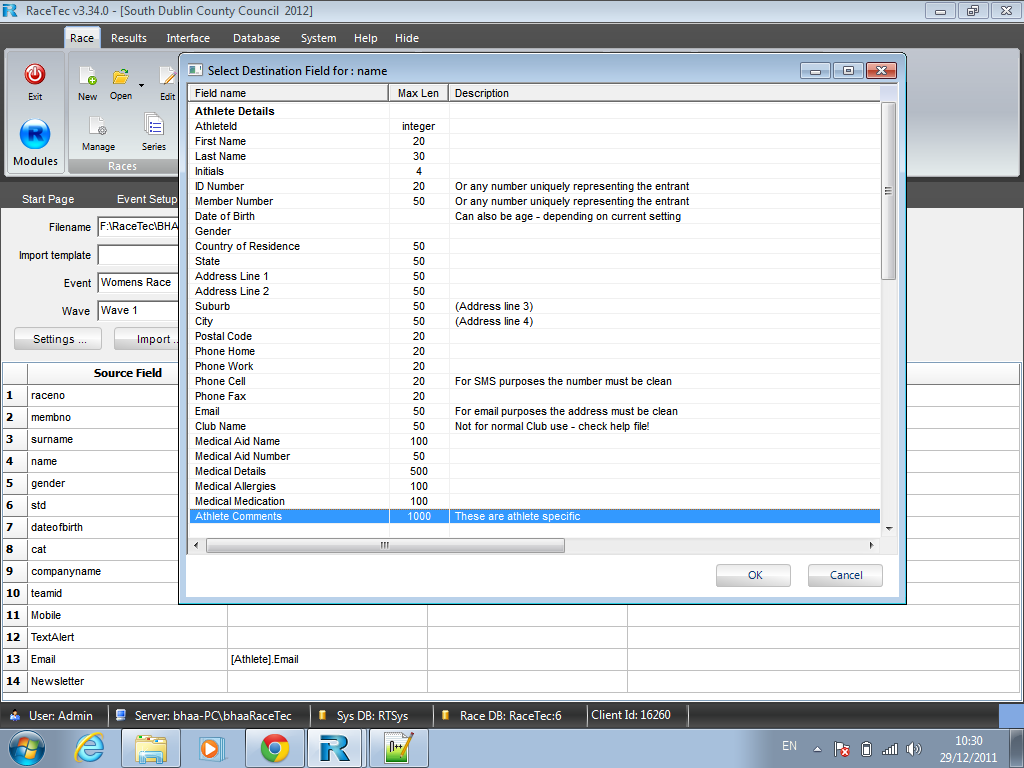Click the dialog vertical scrollbar thumb
1024x768 pixels.
click(888, 191)
